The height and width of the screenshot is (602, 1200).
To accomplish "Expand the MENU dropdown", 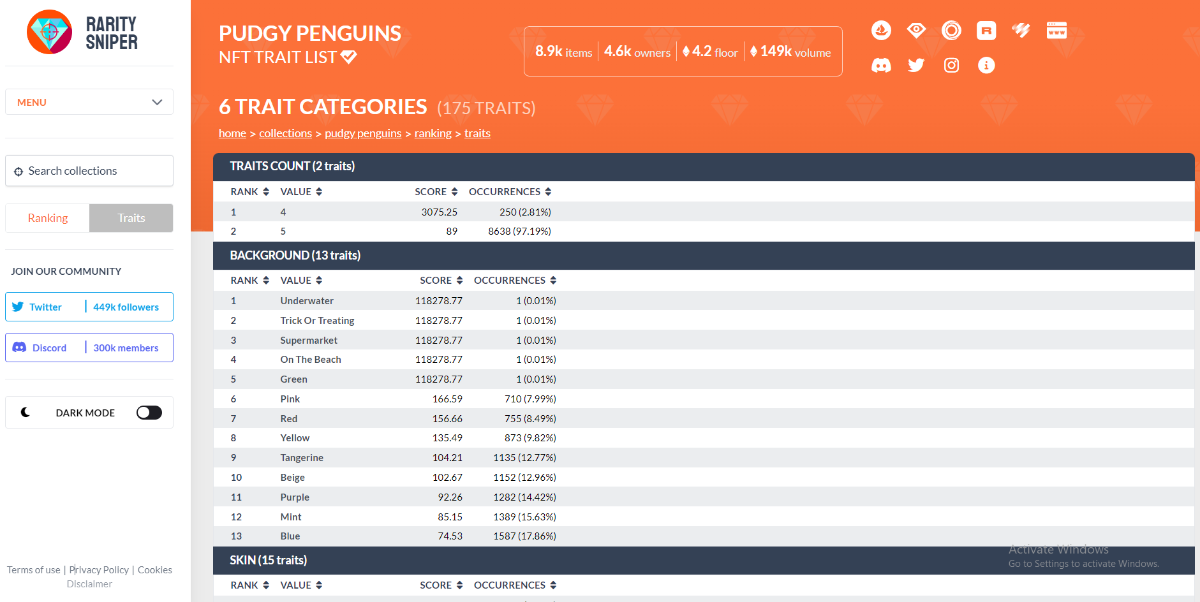I will (x=89, y=102).
